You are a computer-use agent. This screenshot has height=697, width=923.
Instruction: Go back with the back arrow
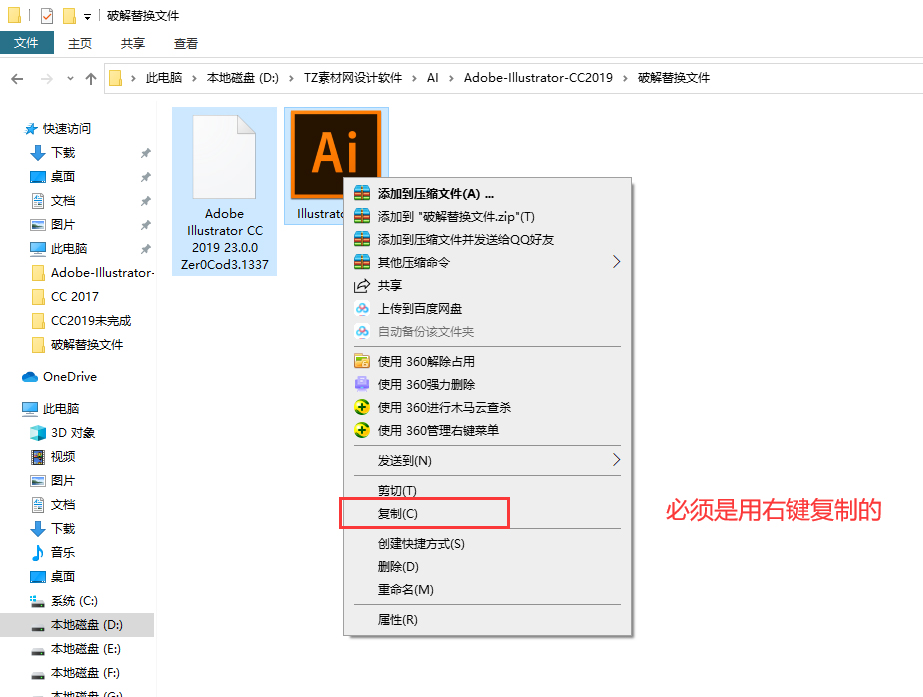pyautogui.click(x=17, y=78)
